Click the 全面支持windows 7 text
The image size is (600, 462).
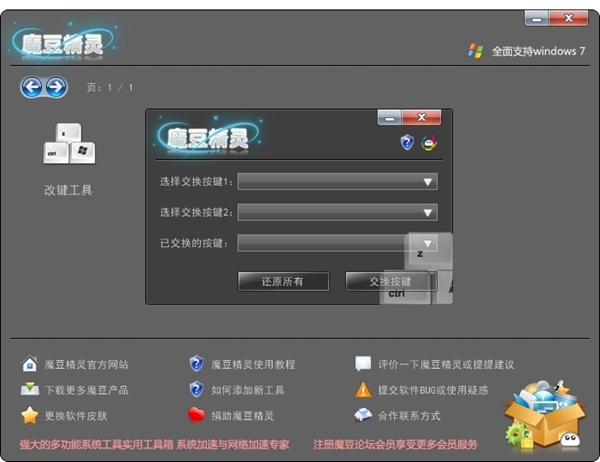tap(538, 51)
